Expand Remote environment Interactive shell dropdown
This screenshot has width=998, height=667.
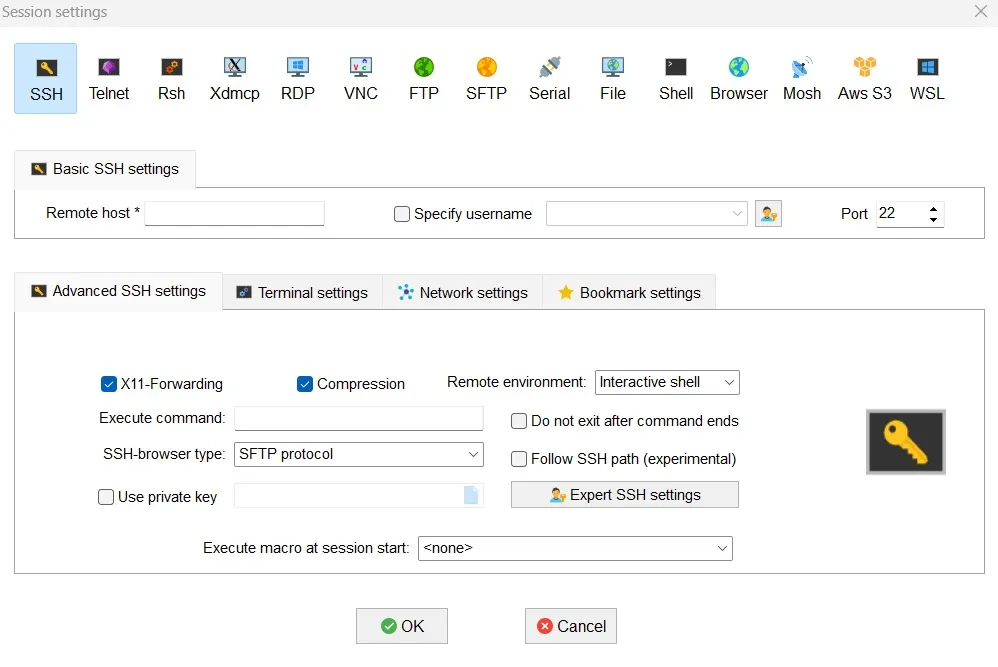(x=729, y=383)
